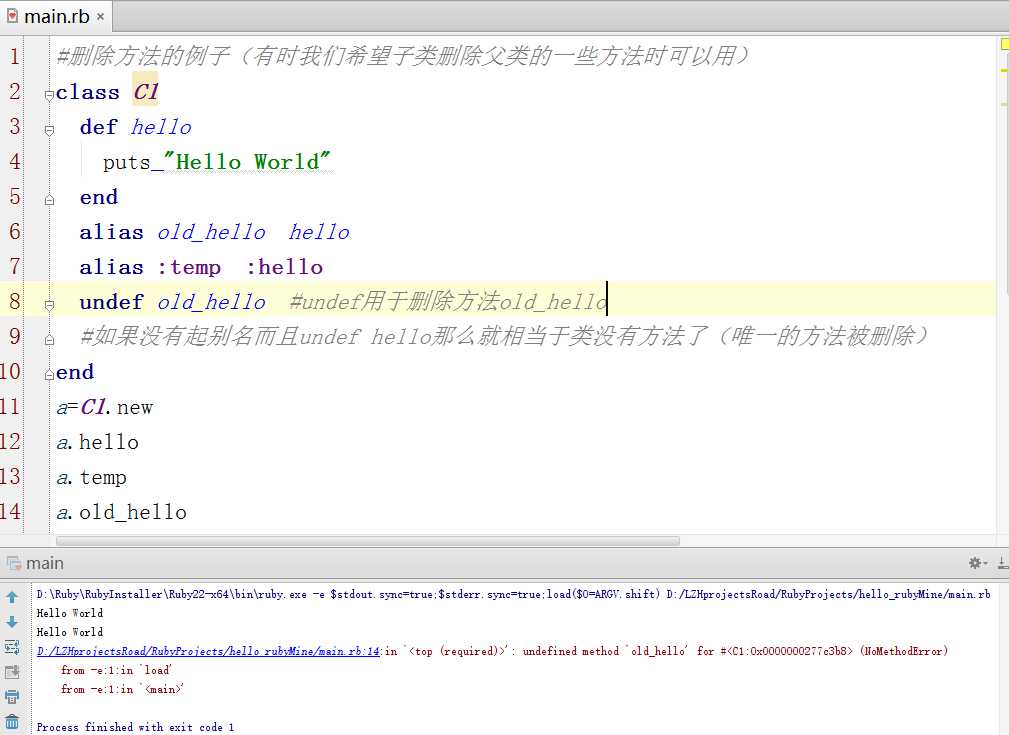Click the a.old_hello call on line 14
Viewport: 1009px width, 735px height.
pos(122,512)
